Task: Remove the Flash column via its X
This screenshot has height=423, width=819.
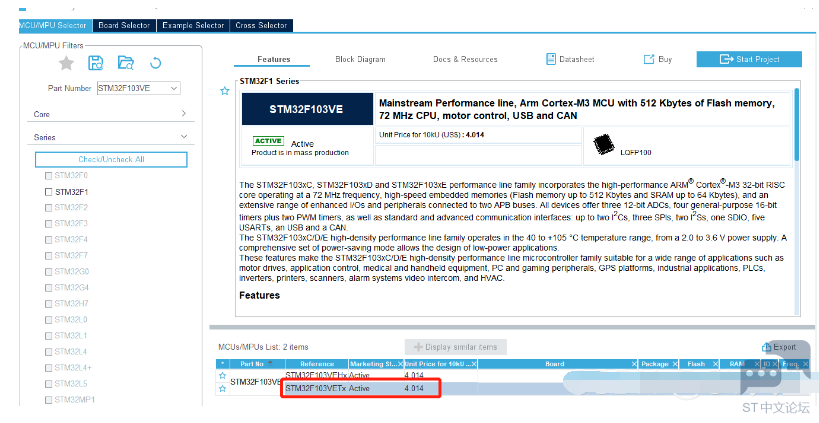Action: 716,364
